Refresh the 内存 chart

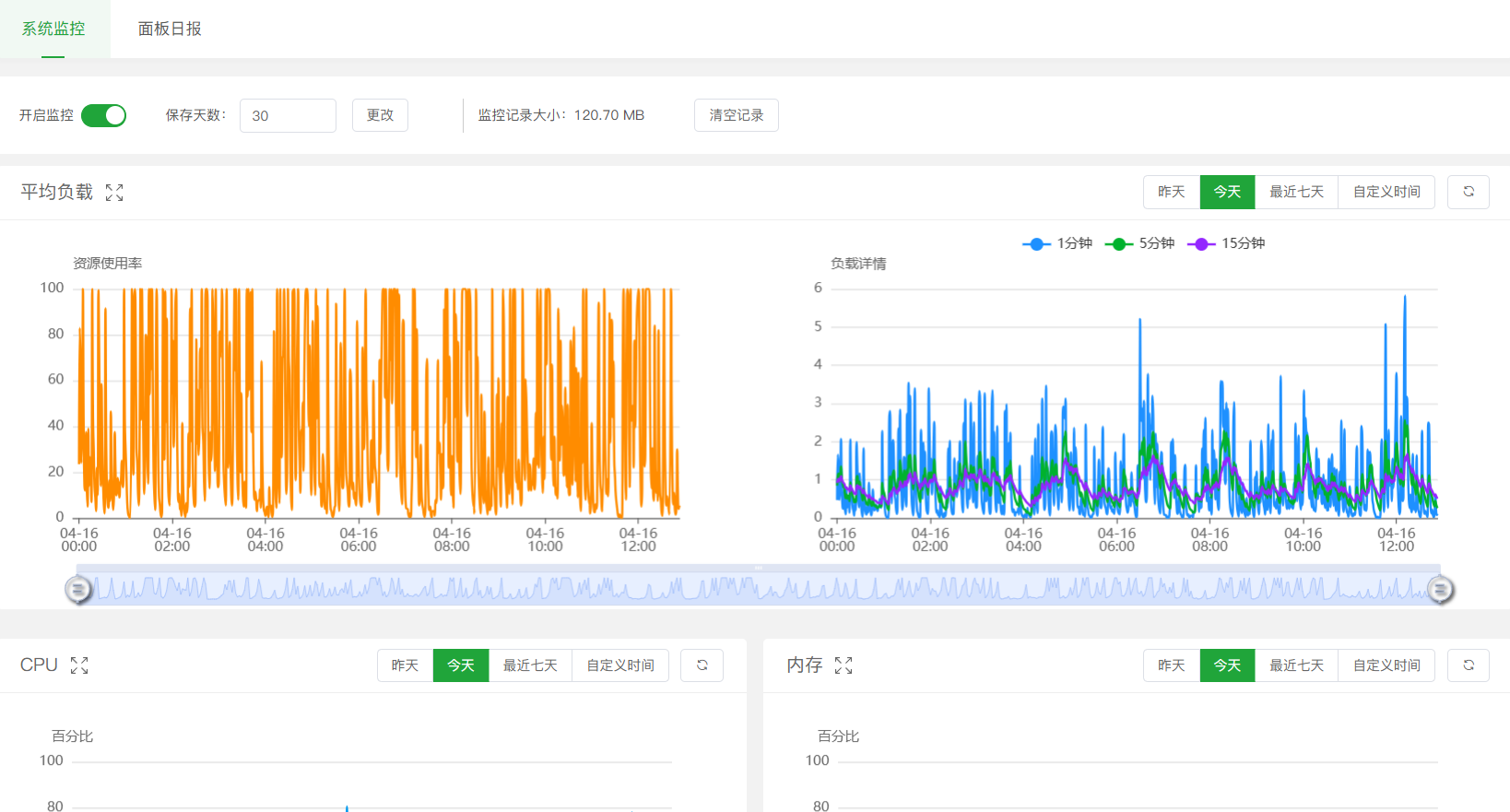point(1469,665)
